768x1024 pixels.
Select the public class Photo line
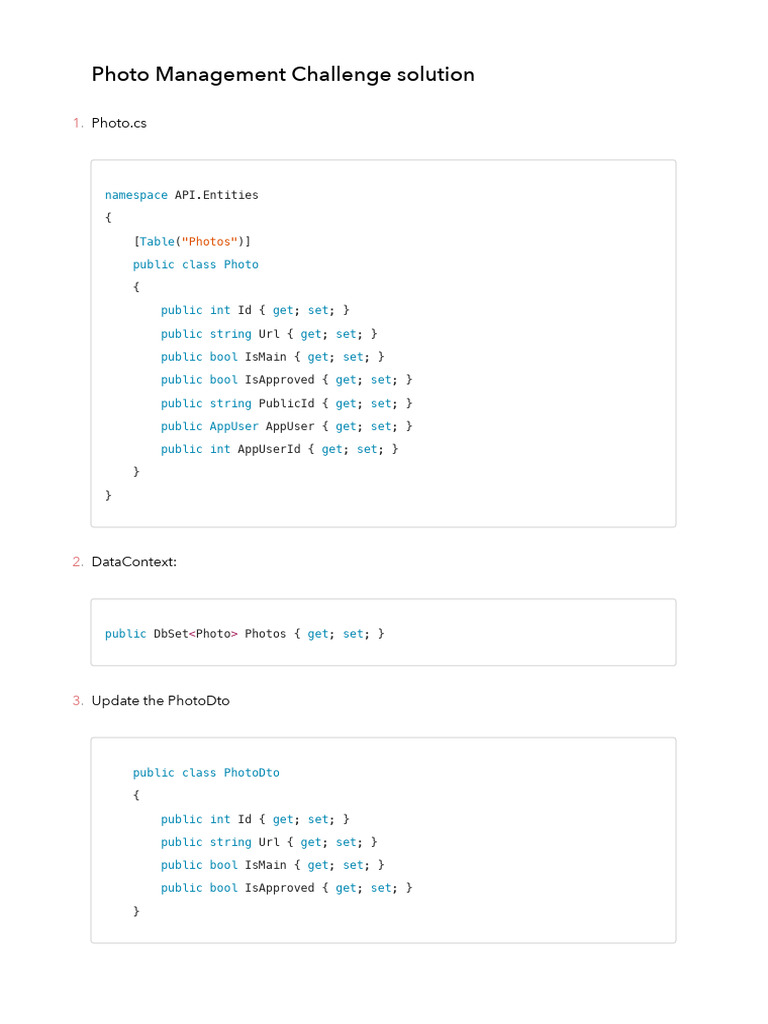195,265
